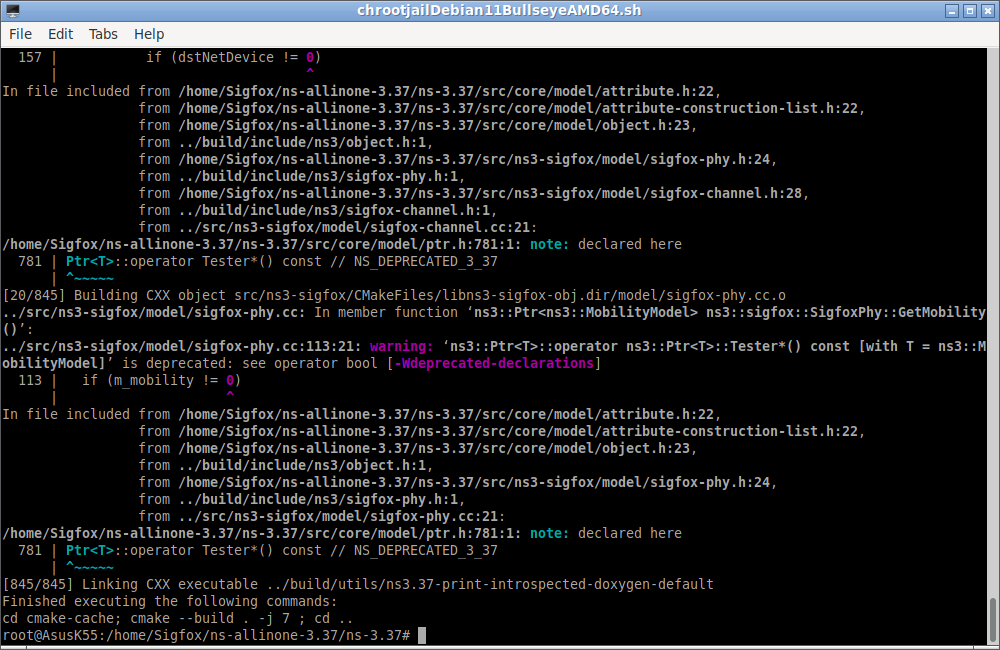Open the Edit menu

pos(60,34)
